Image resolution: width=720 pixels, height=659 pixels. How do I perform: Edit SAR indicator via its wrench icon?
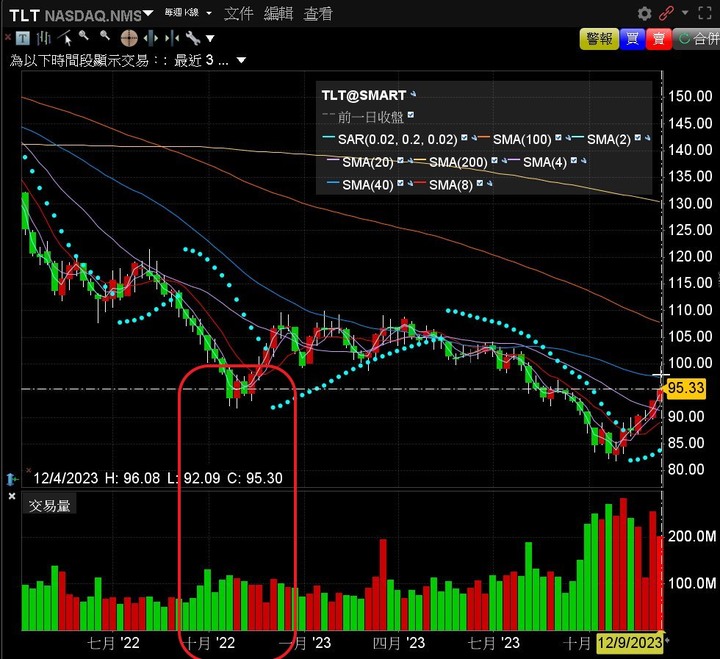474,138
